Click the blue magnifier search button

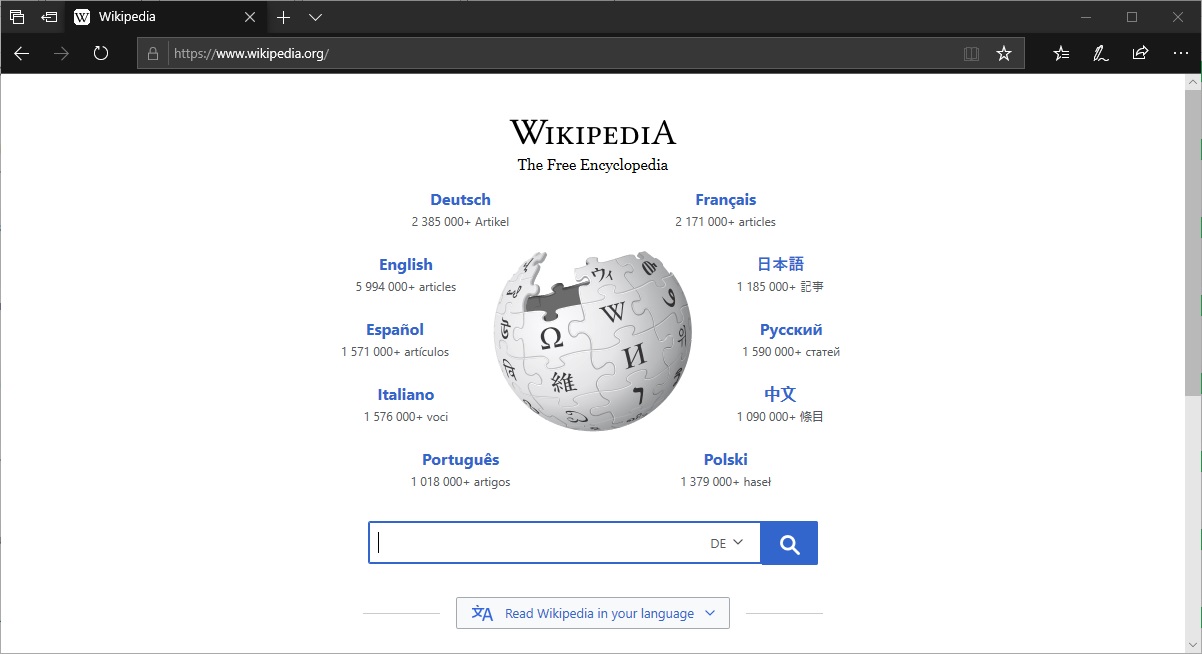coord(789,543)
